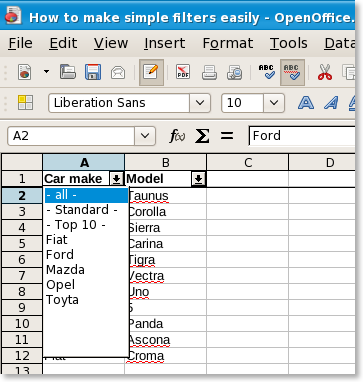Select column B header
This screenshot has width=363, height=382.
(166, 162)
